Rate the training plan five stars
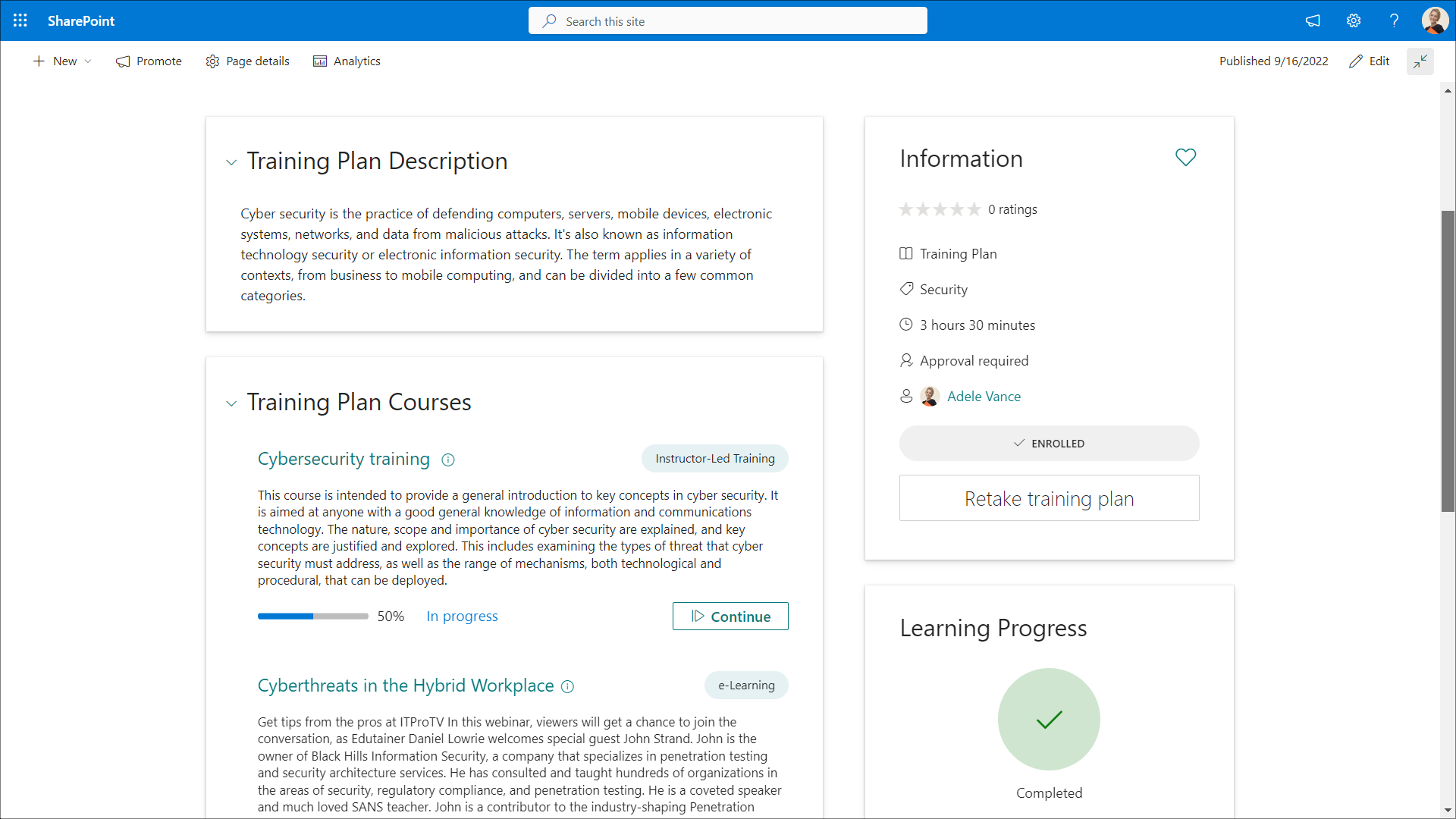 click(x=974, y=209)
